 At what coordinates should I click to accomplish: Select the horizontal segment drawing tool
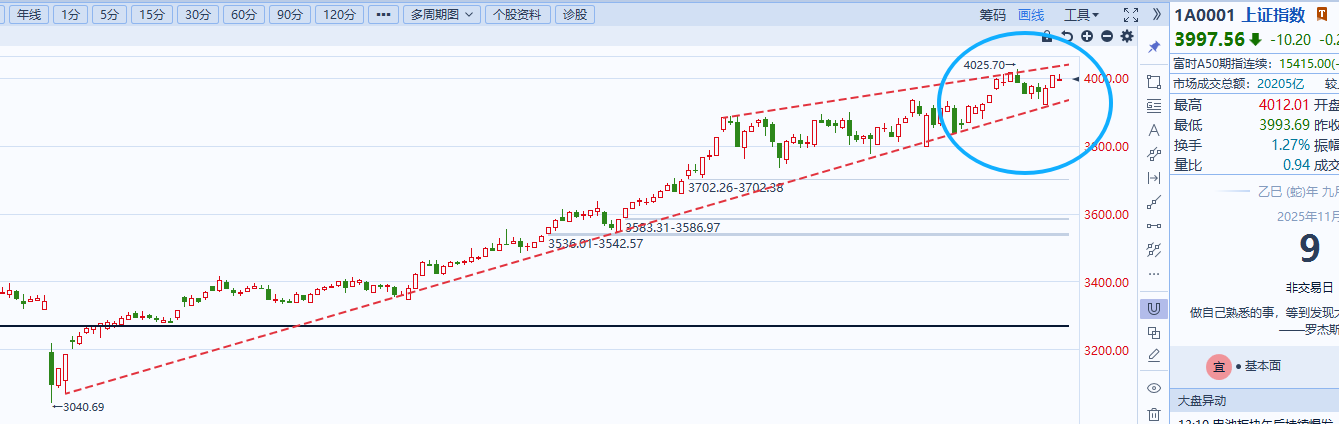point(1154,226)
